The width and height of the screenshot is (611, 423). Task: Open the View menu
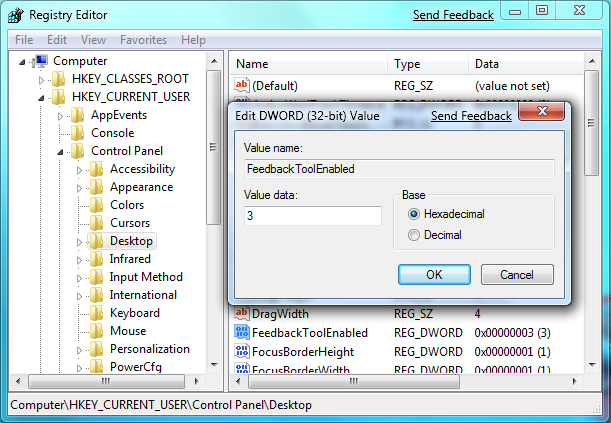(x=94, y=40)
